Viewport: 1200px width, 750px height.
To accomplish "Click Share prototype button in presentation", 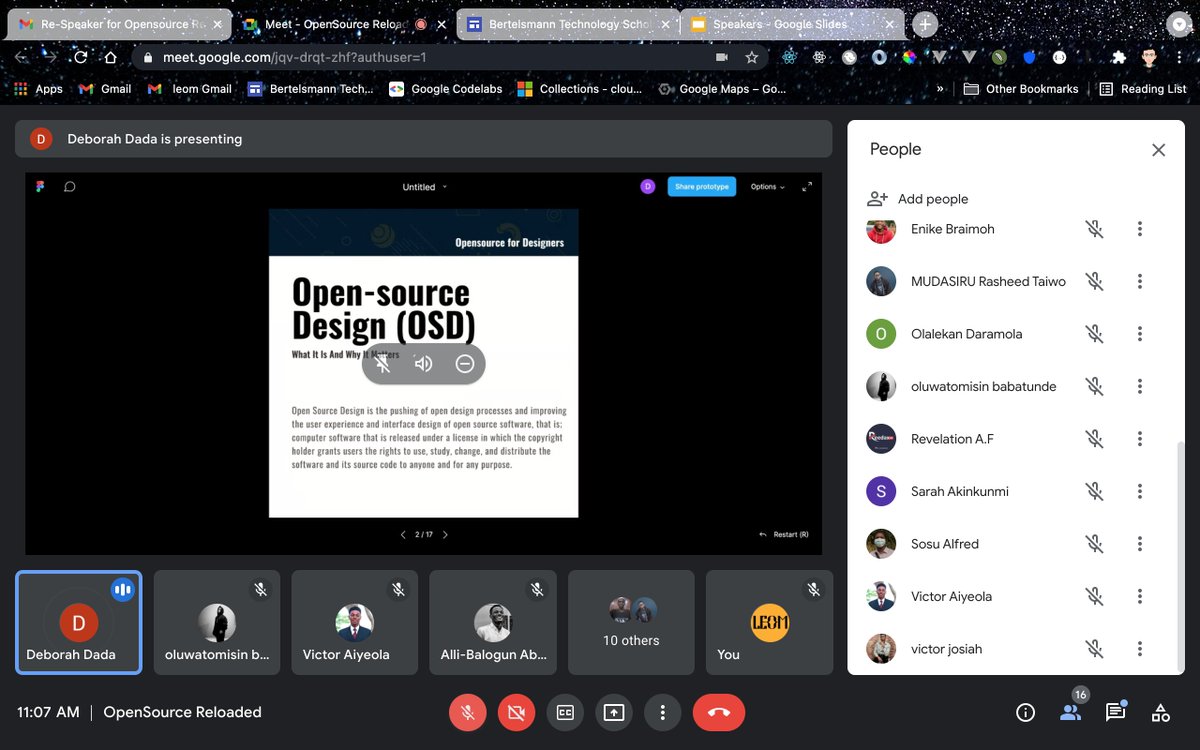I will click(x=702, y=187).
